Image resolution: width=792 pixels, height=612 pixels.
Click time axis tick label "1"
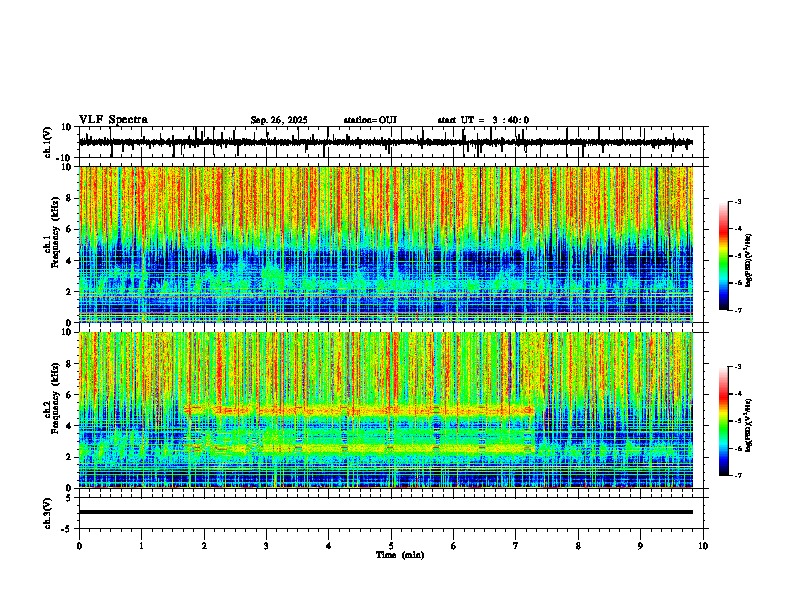point(141,546)
